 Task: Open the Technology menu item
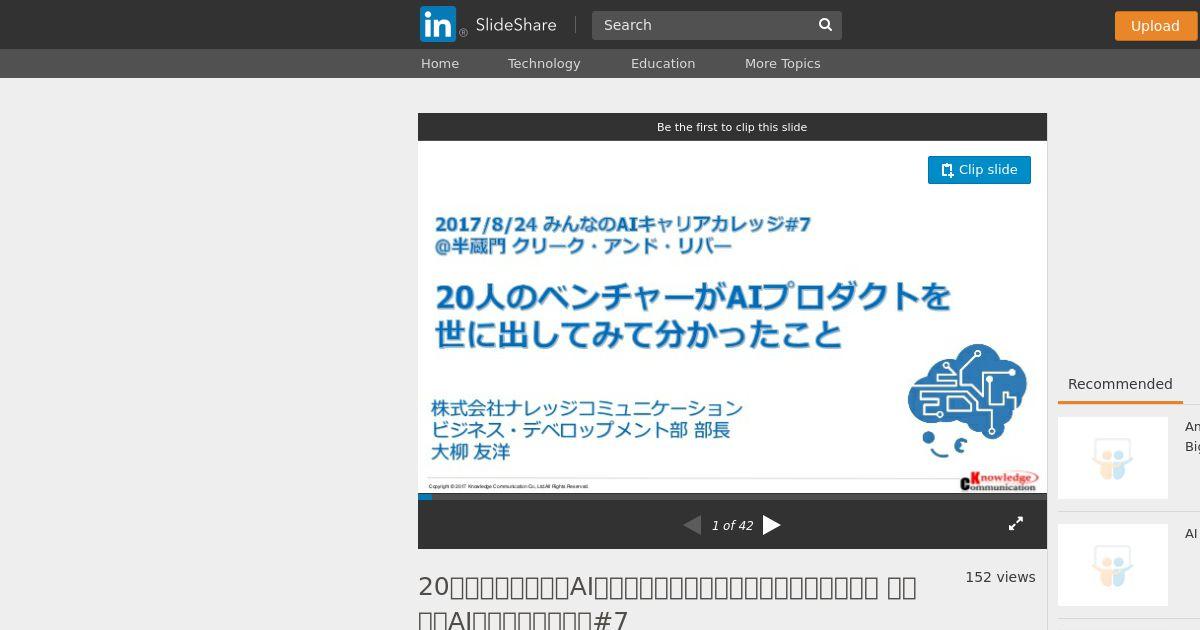[544, 63]
